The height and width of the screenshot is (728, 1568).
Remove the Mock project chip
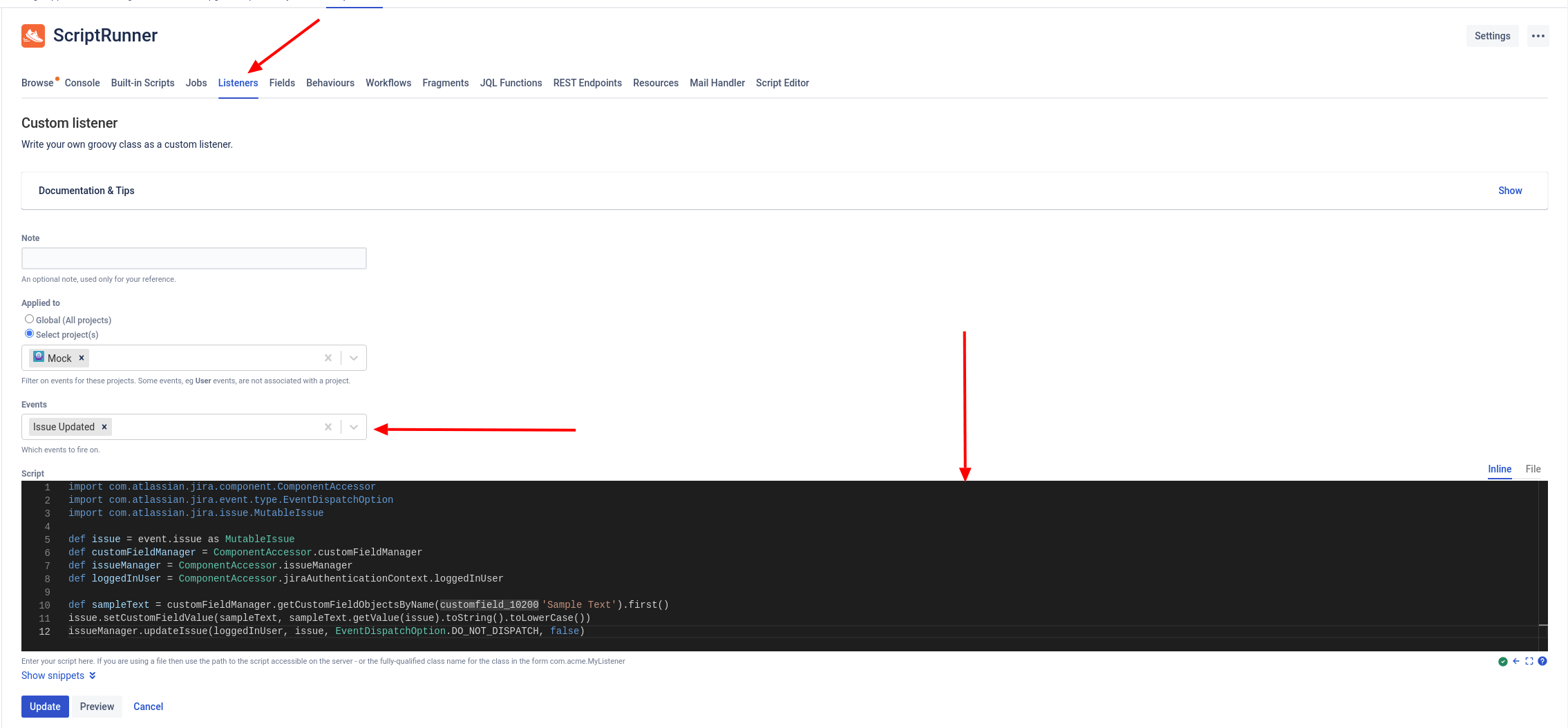pos(81,358)
